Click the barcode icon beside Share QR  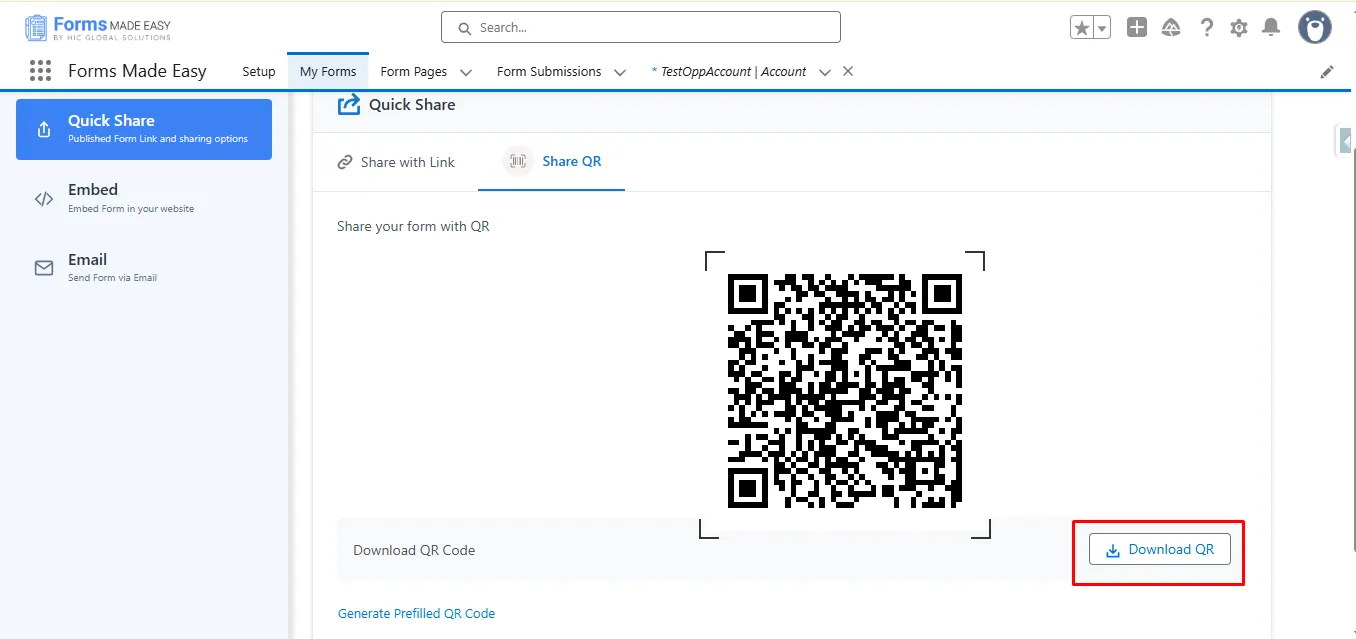click(x=518, y=161)
